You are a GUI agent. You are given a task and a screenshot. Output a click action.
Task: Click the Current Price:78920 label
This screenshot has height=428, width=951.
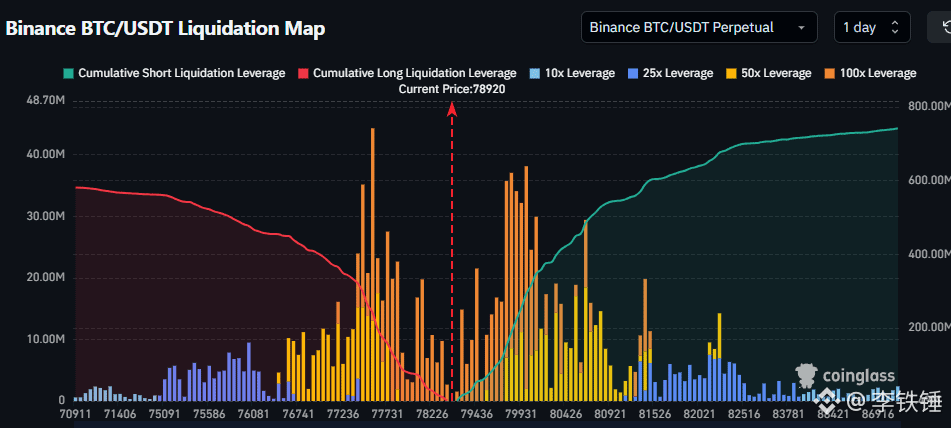tap(452, 89)
